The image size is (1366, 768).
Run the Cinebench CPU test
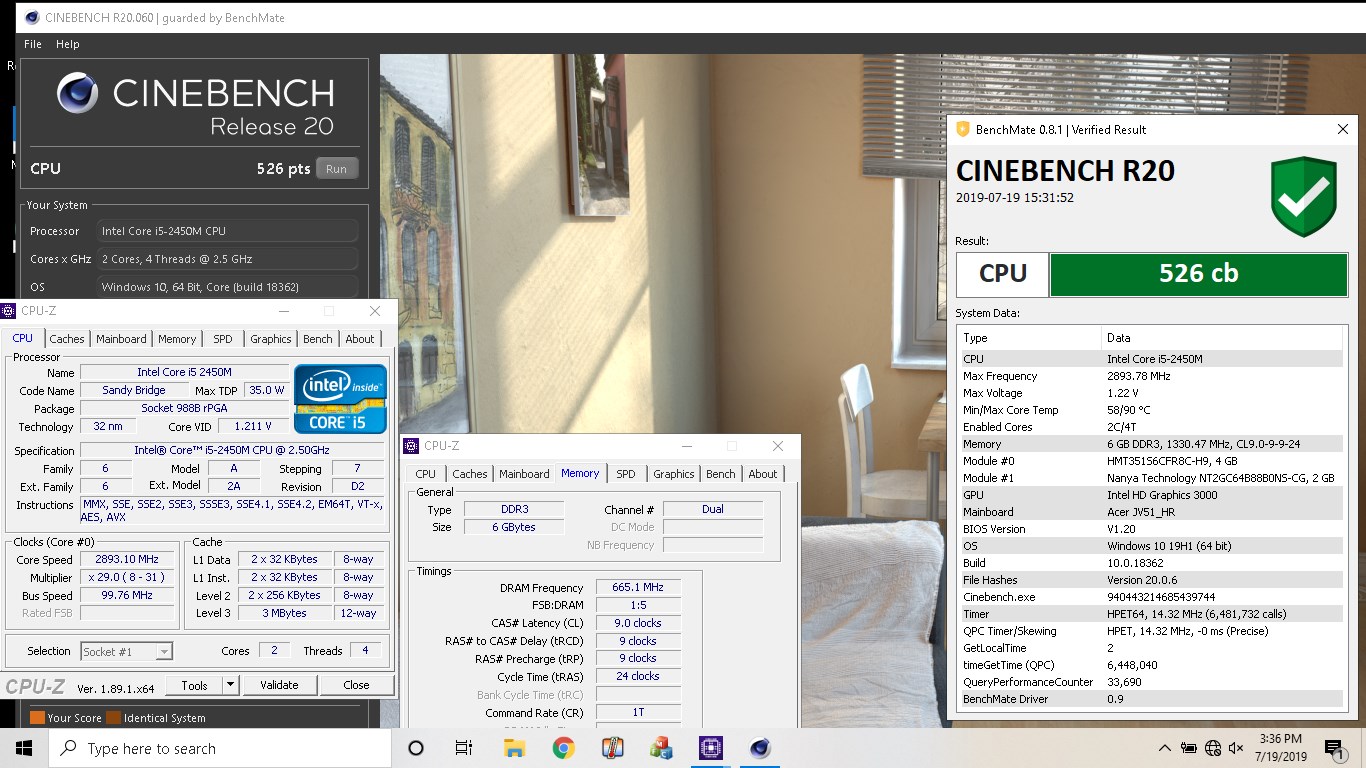point(336,169)
